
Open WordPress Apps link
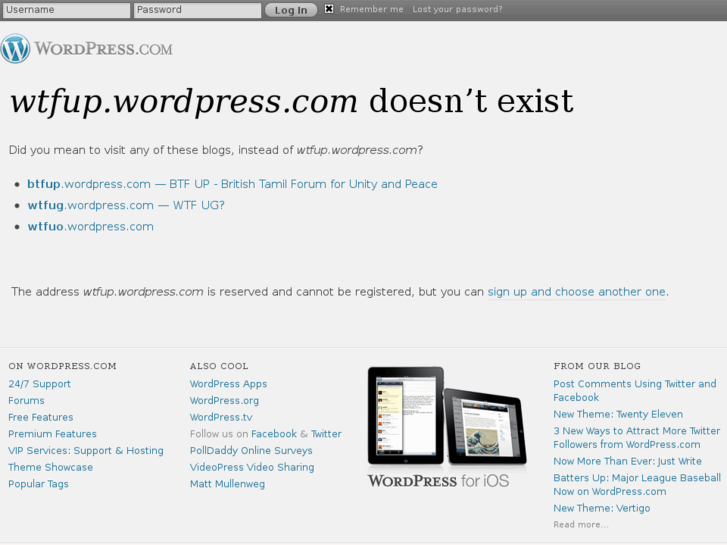click(229, 384)
